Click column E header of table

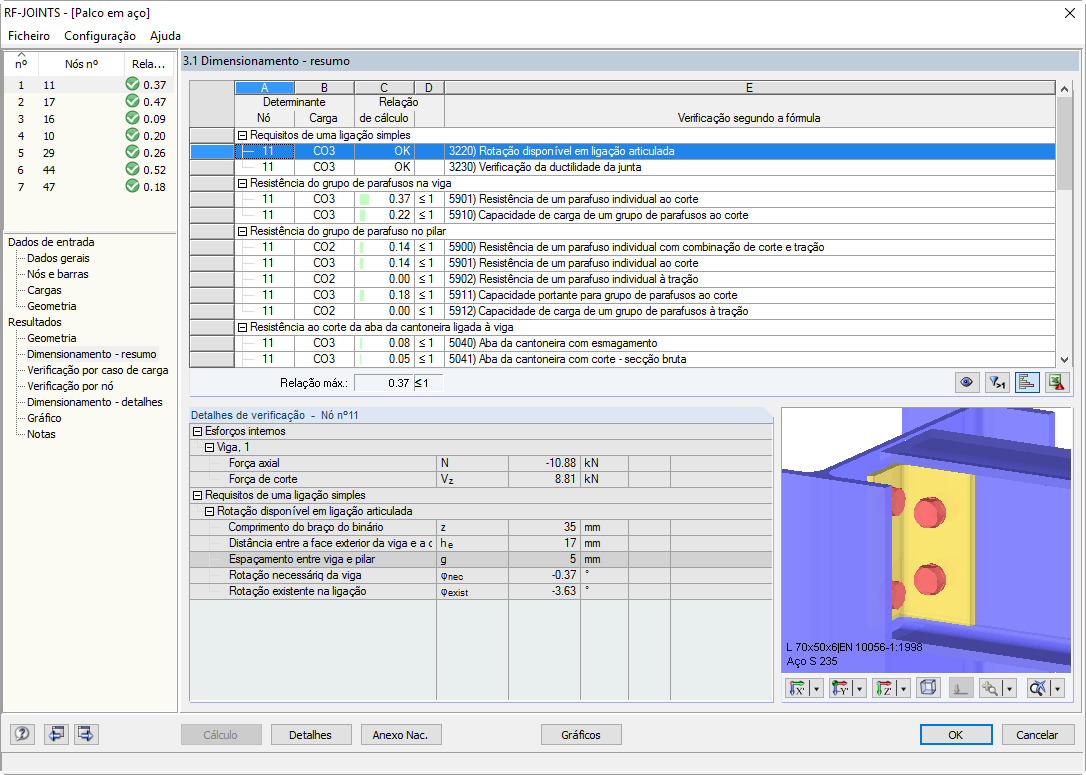pyautogui.click(x=749, y=88)
